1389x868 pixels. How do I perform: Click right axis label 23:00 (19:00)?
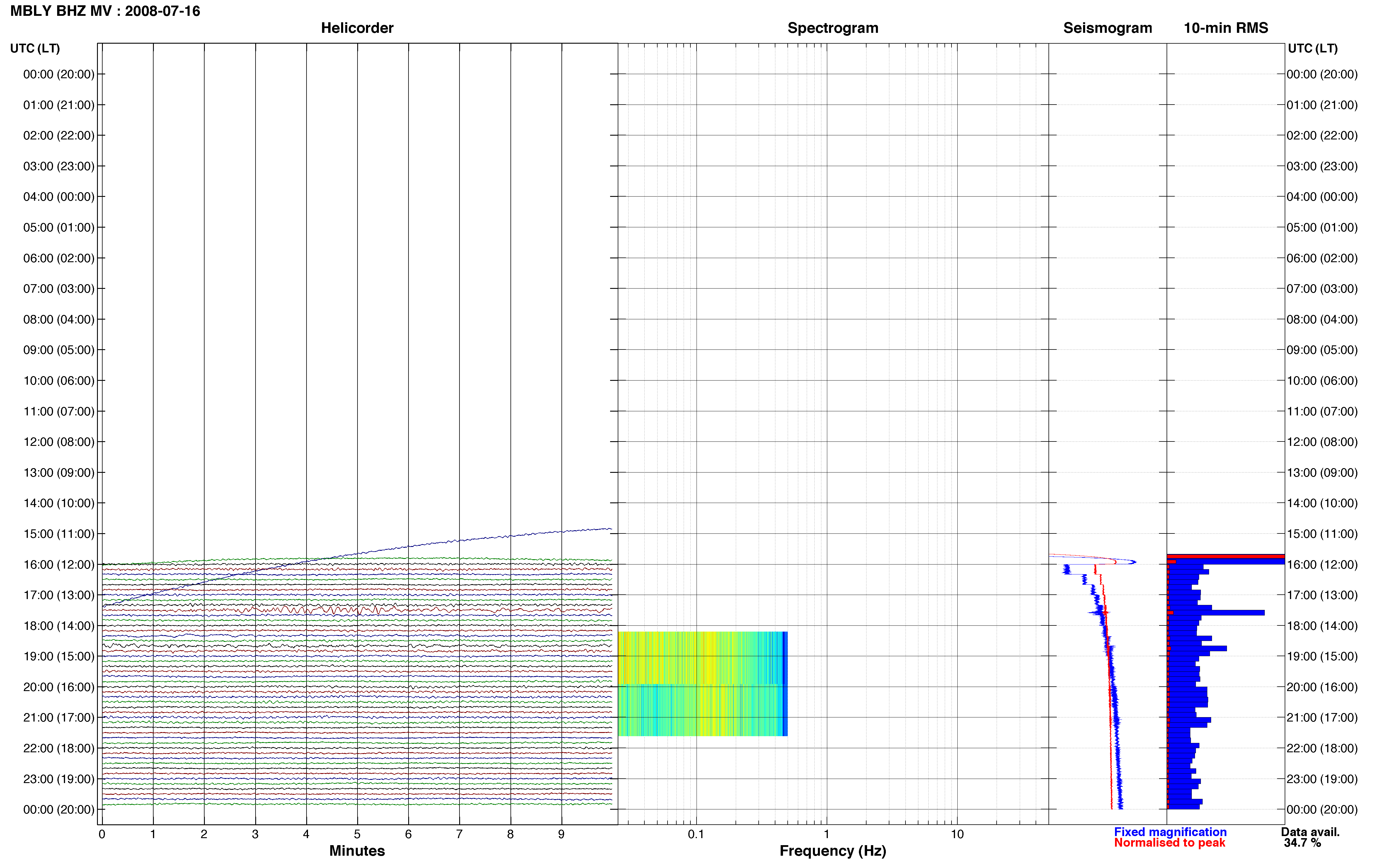[x=1322, y=779]
